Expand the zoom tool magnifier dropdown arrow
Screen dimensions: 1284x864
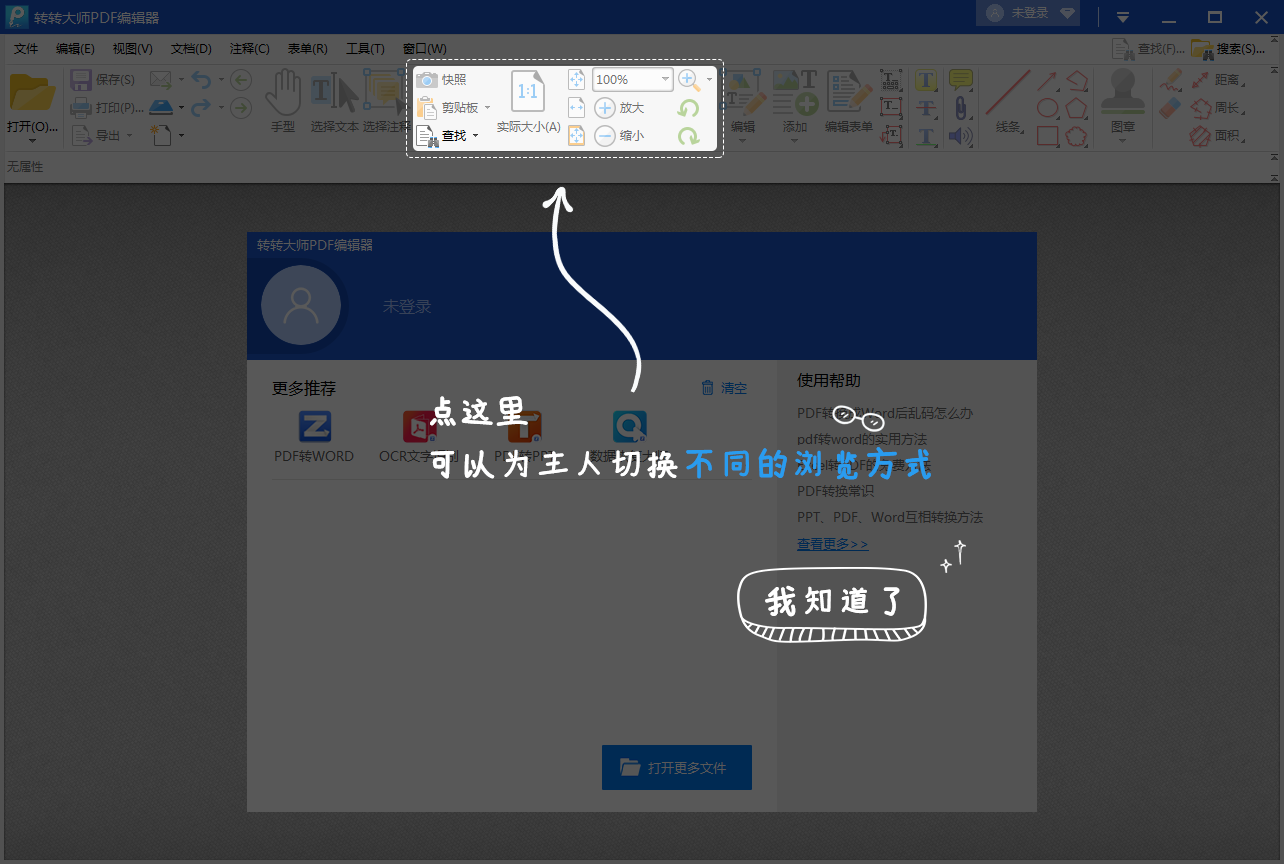[710, 80]
